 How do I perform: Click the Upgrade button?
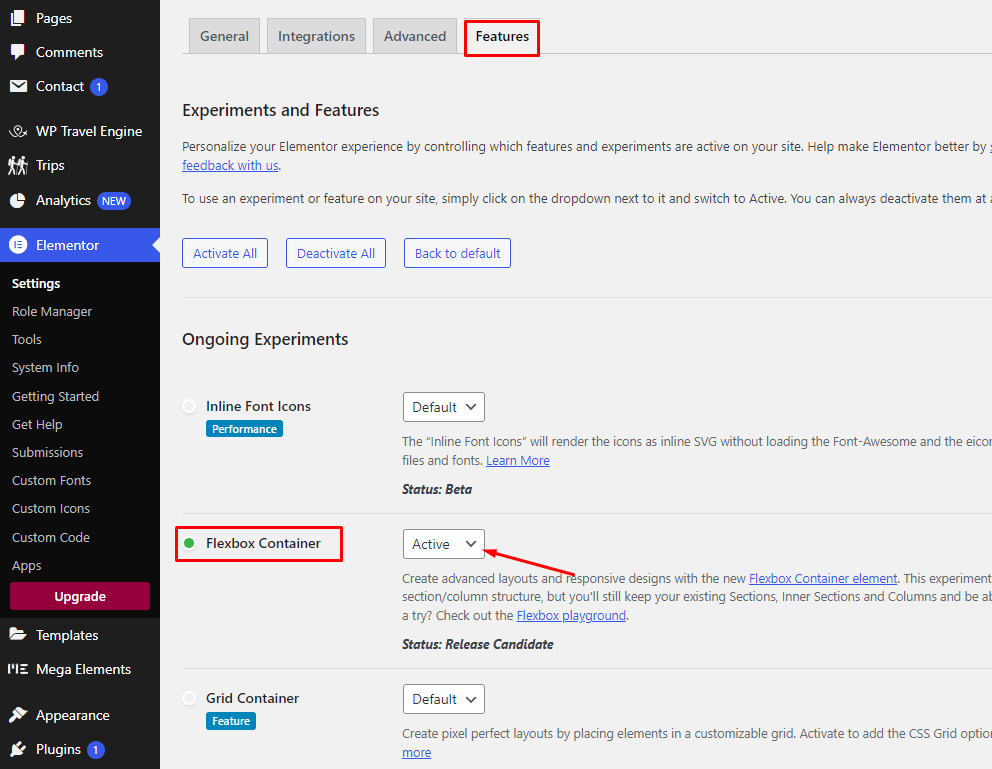[80, 596]
